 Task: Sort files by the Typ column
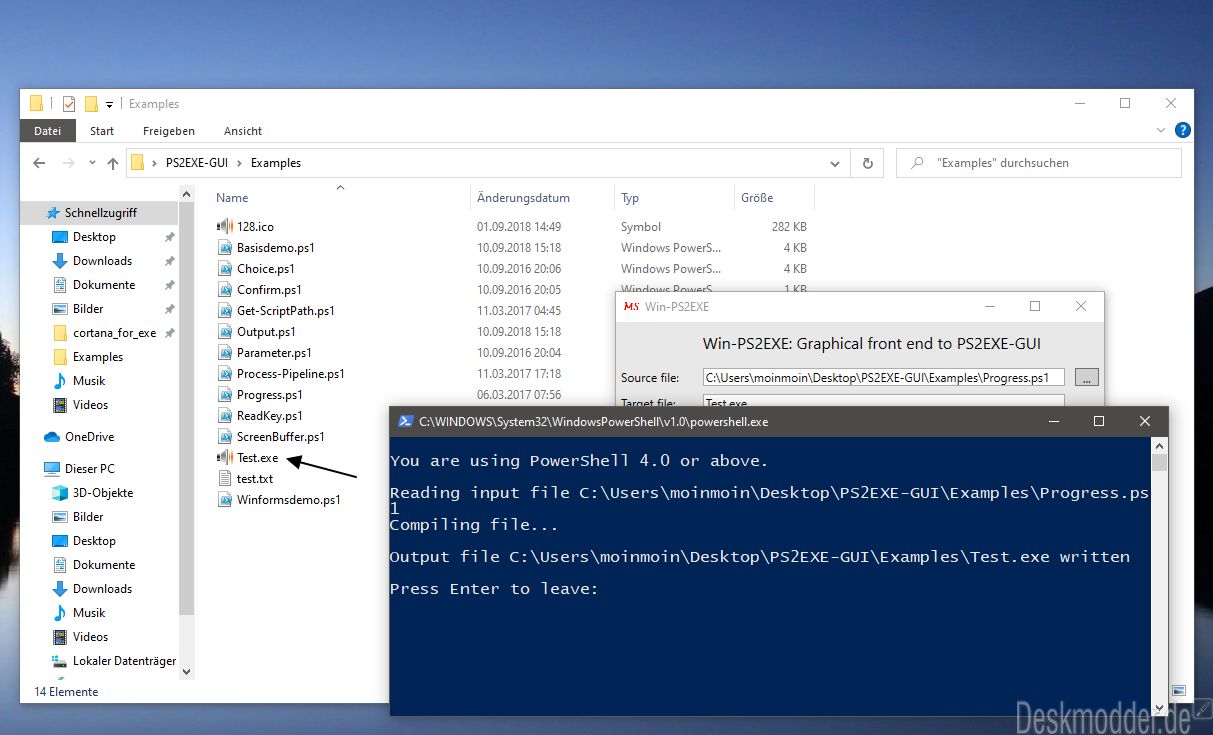pos(630,198)
